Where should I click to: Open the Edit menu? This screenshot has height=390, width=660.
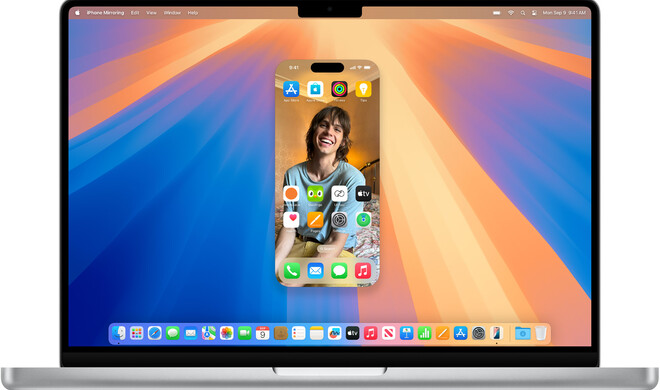coord(135,13)
